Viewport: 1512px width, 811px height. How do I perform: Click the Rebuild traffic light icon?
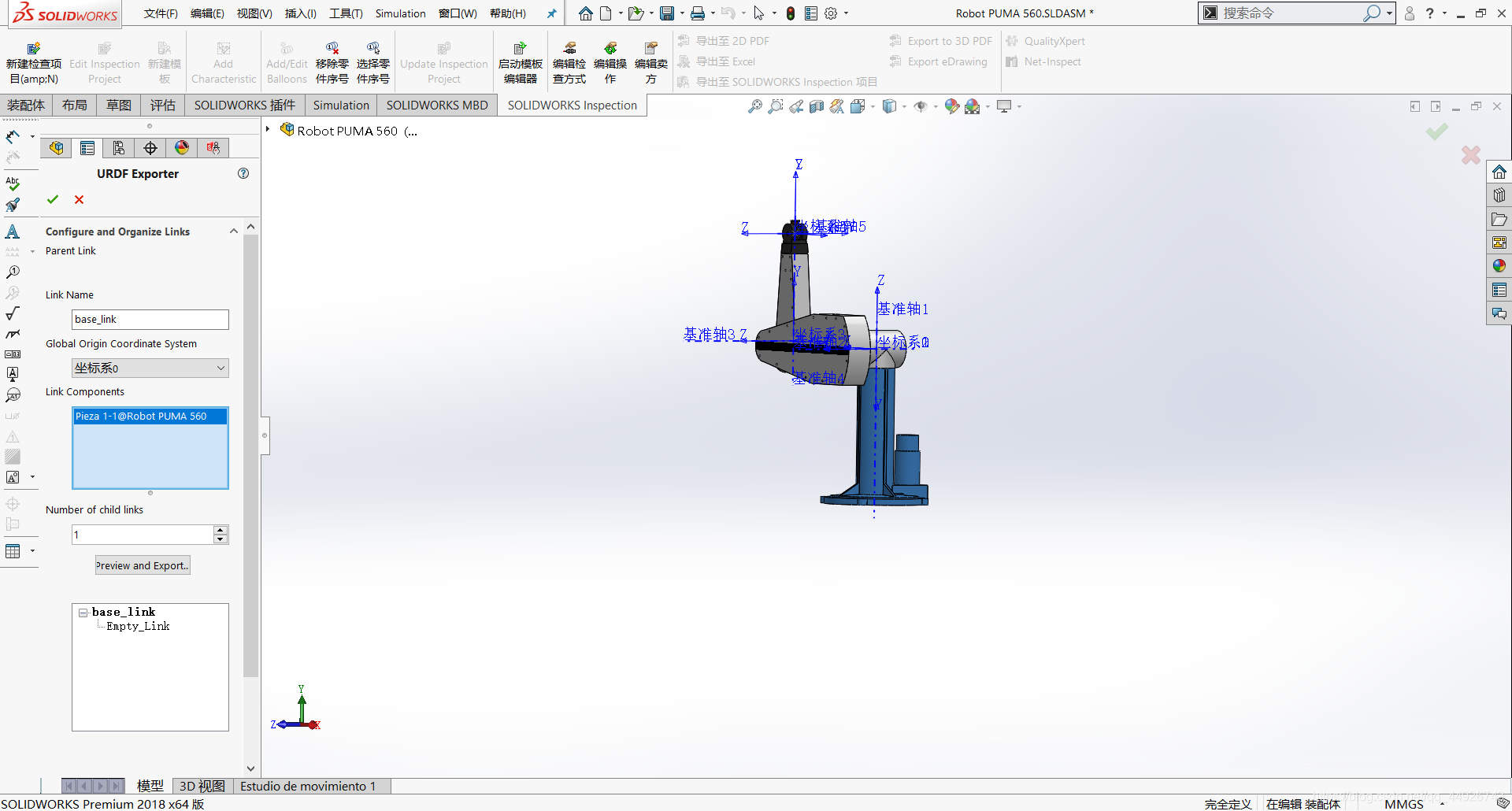pyautogui.click(x=791, y=13)
